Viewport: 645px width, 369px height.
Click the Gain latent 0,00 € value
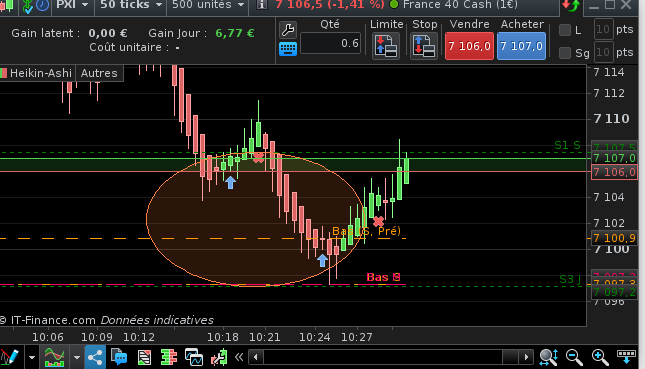click(108, 33)
